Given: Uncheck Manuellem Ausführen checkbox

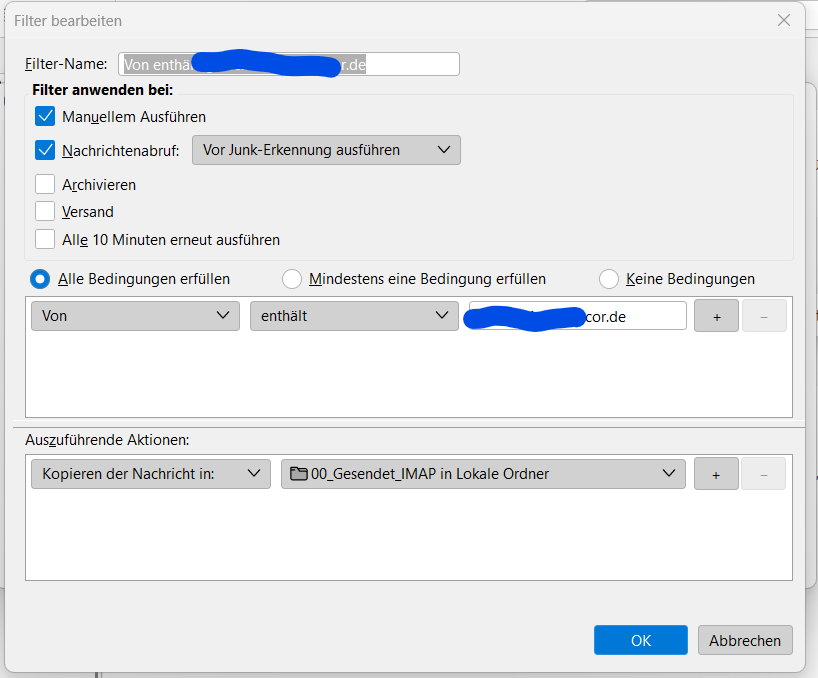Looking at the screenshot, I should click(x=45, y=116).
